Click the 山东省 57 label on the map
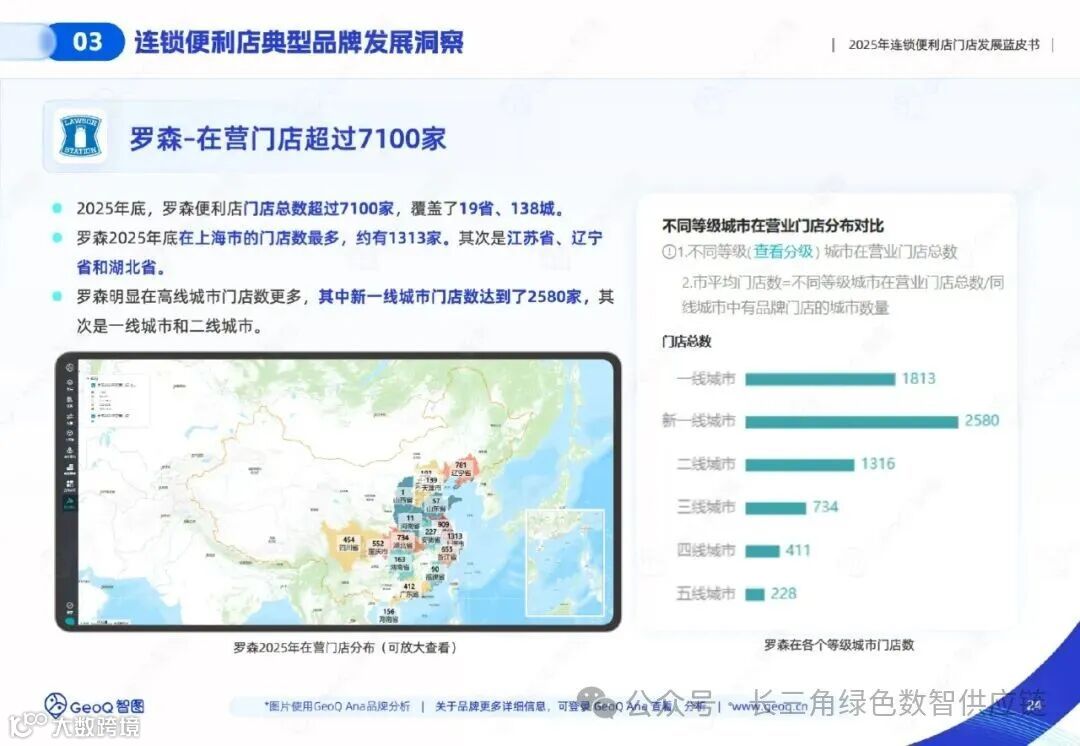This screenshot has height=746, width=1080. click(436, 504)
